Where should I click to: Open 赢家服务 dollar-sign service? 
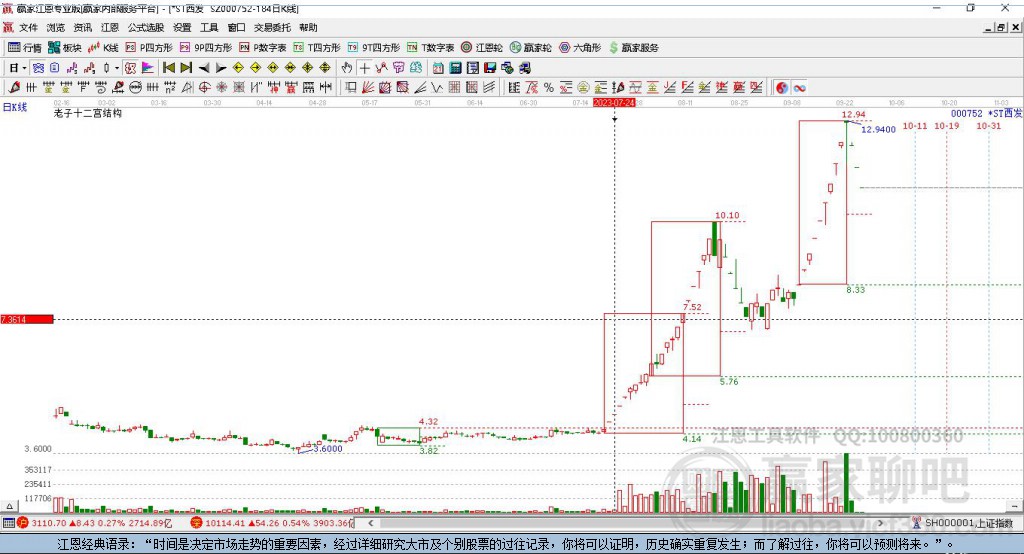634,48
